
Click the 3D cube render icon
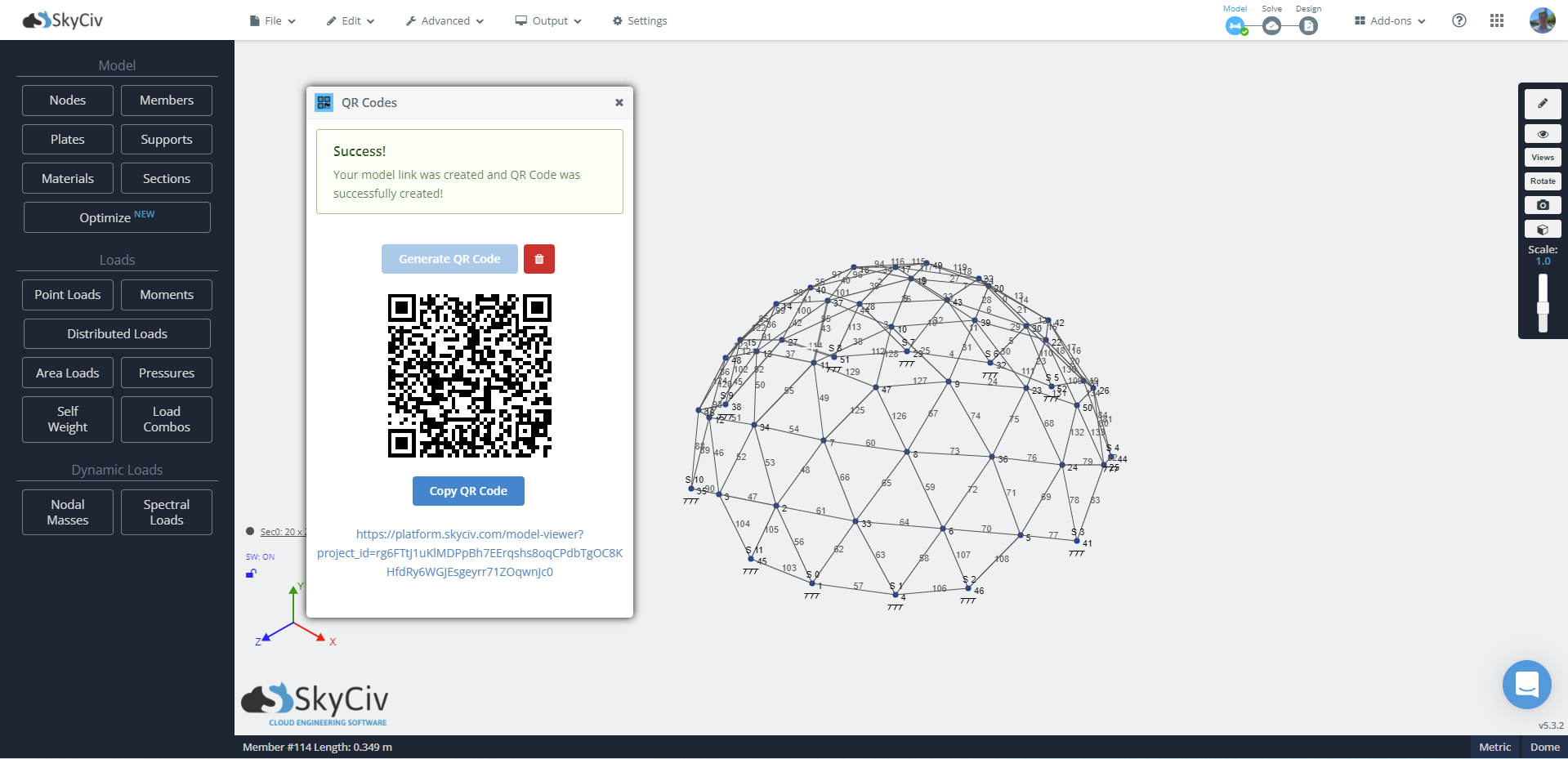(x=1543, y=230)
